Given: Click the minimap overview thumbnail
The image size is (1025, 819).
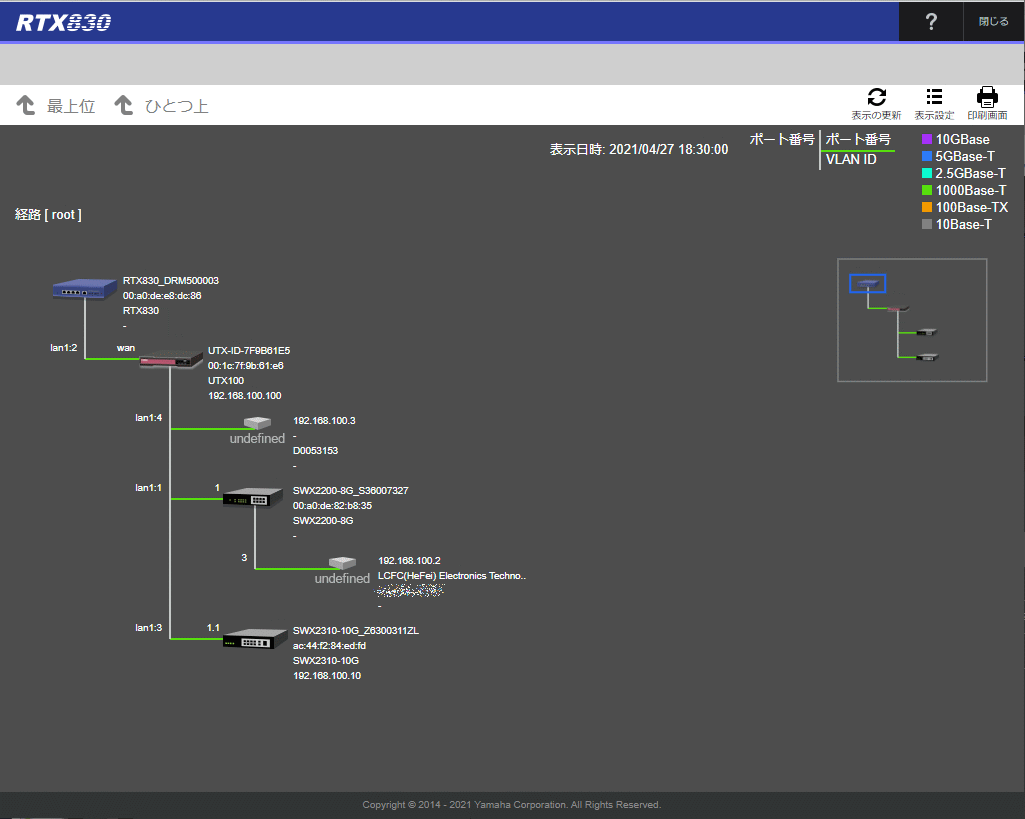Looking at the screenshot, I should pos(911,320).
